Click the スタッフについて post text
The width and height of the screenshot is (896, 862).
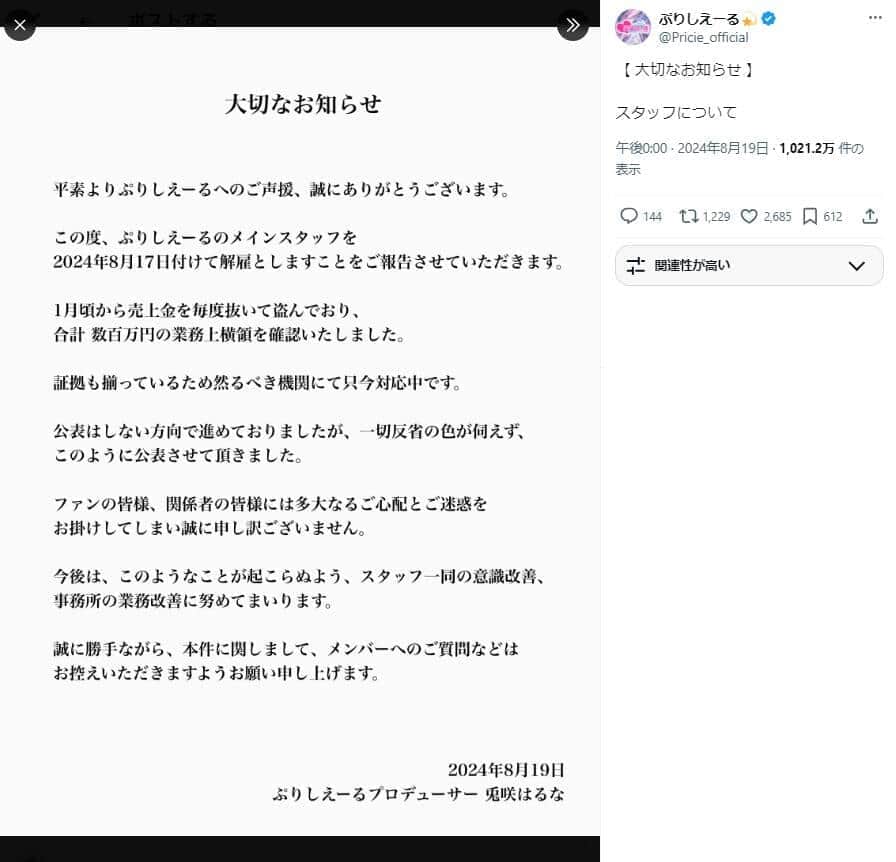click(x=675, y=113)
